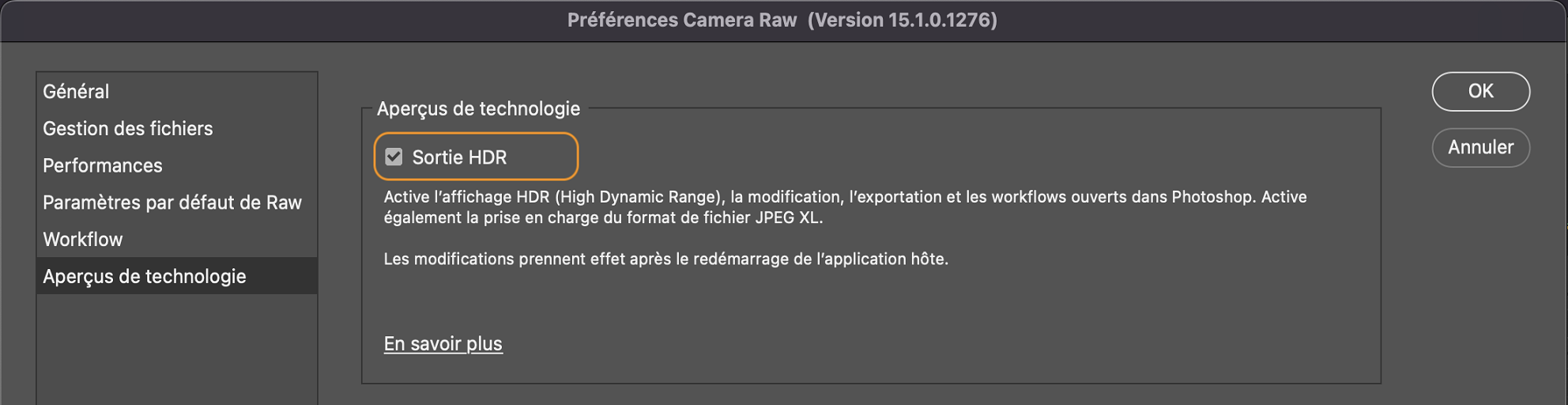1568x405 pixels.
Task: Go to the Workflow preferences
Action: click(83, 239)
